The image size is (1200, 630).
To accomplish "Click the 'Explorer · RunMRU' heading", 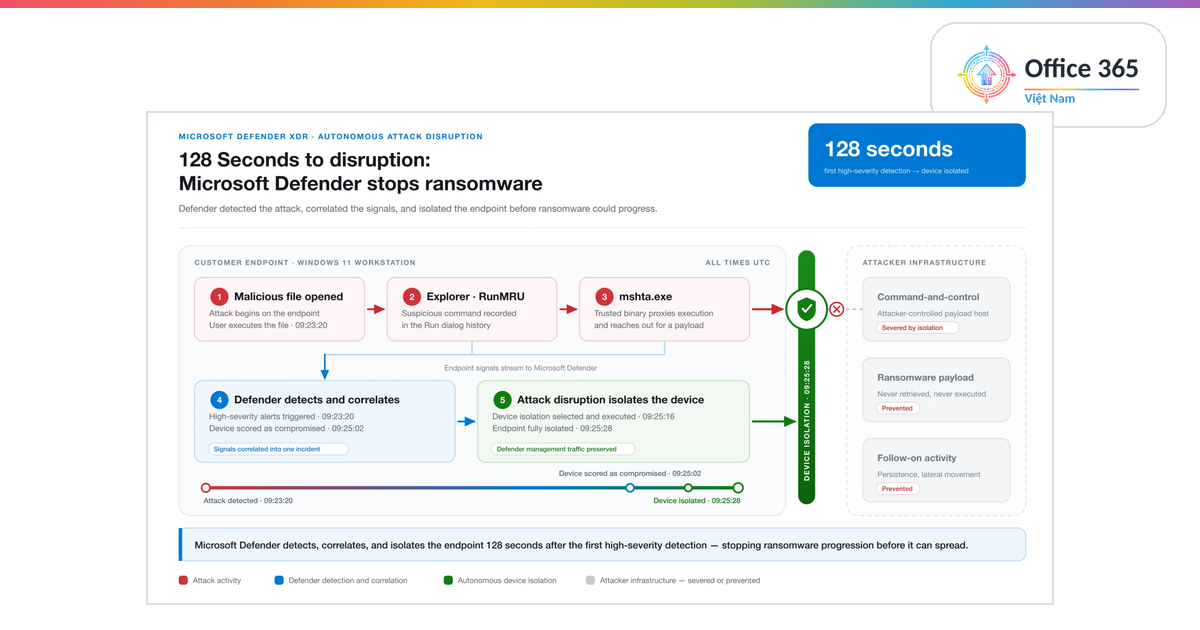I will tap(475, 297).
